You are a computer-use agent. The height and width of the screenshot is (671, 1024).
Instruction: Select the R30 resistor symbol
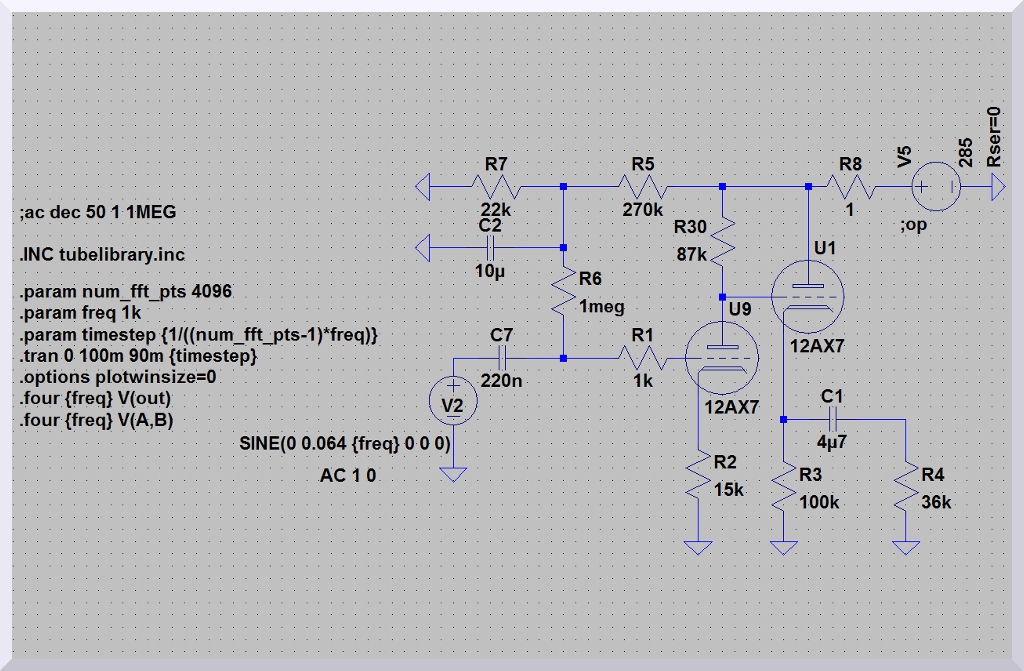click(723, 241)
